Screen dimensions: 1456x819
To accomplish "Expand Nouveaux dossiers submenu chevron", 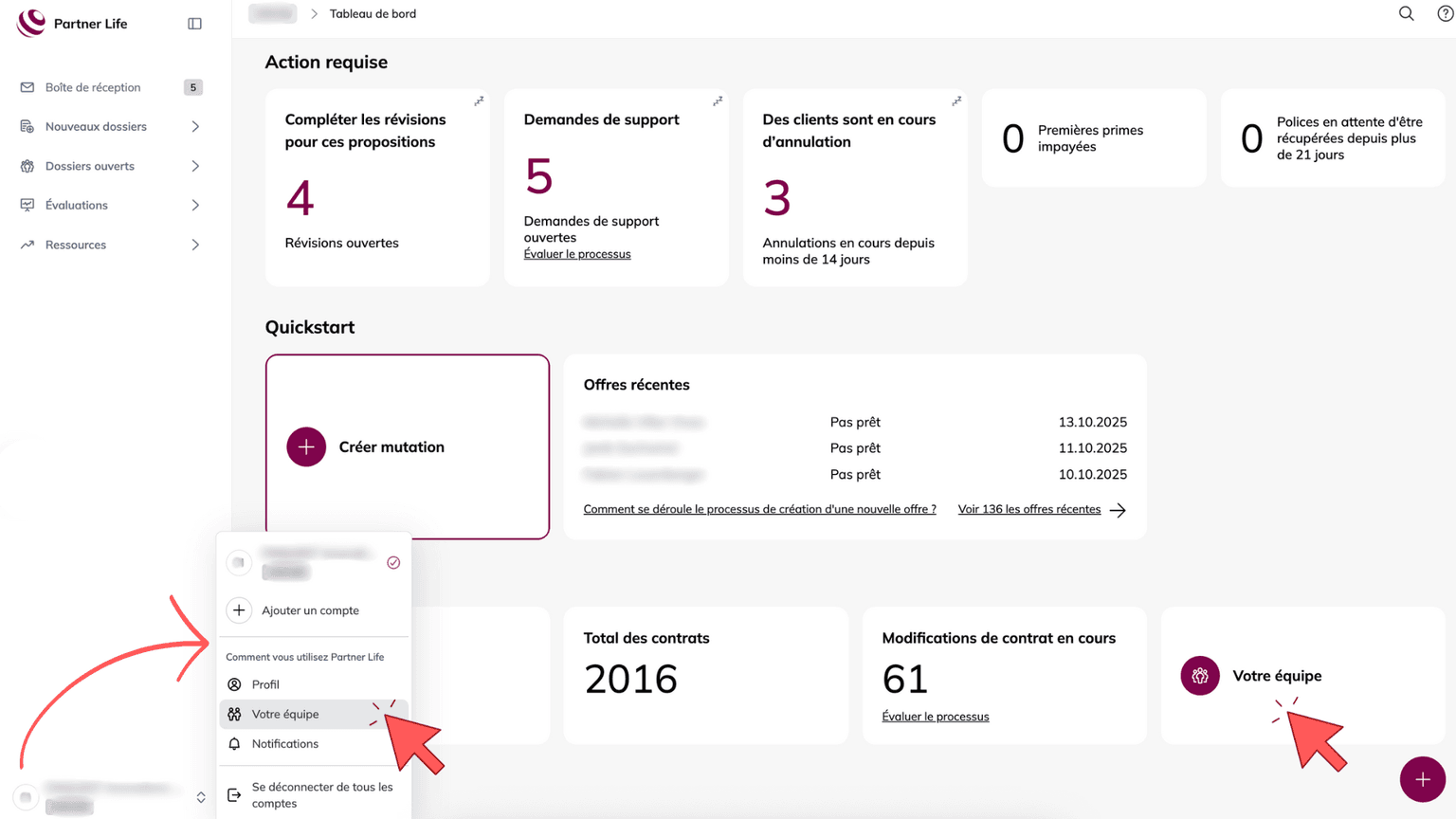I will [195, 127].
